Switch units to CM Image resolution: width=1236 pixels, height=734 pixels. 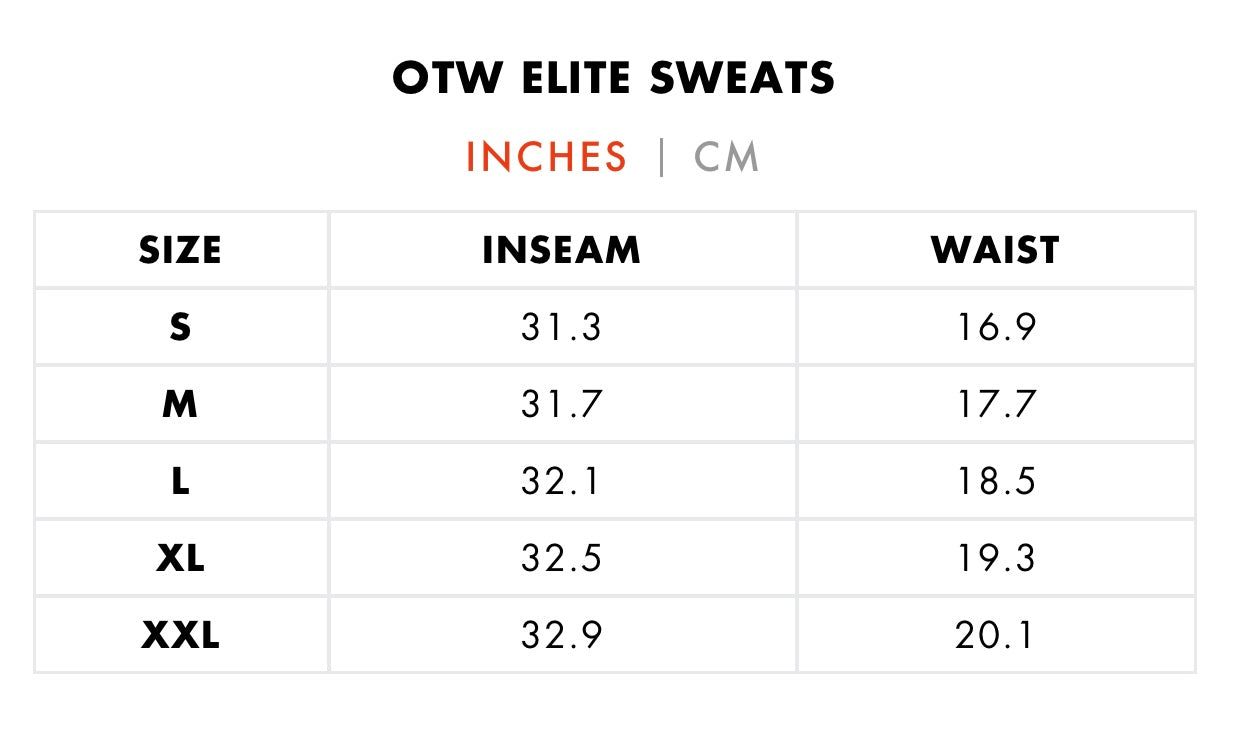click(726, 158)
